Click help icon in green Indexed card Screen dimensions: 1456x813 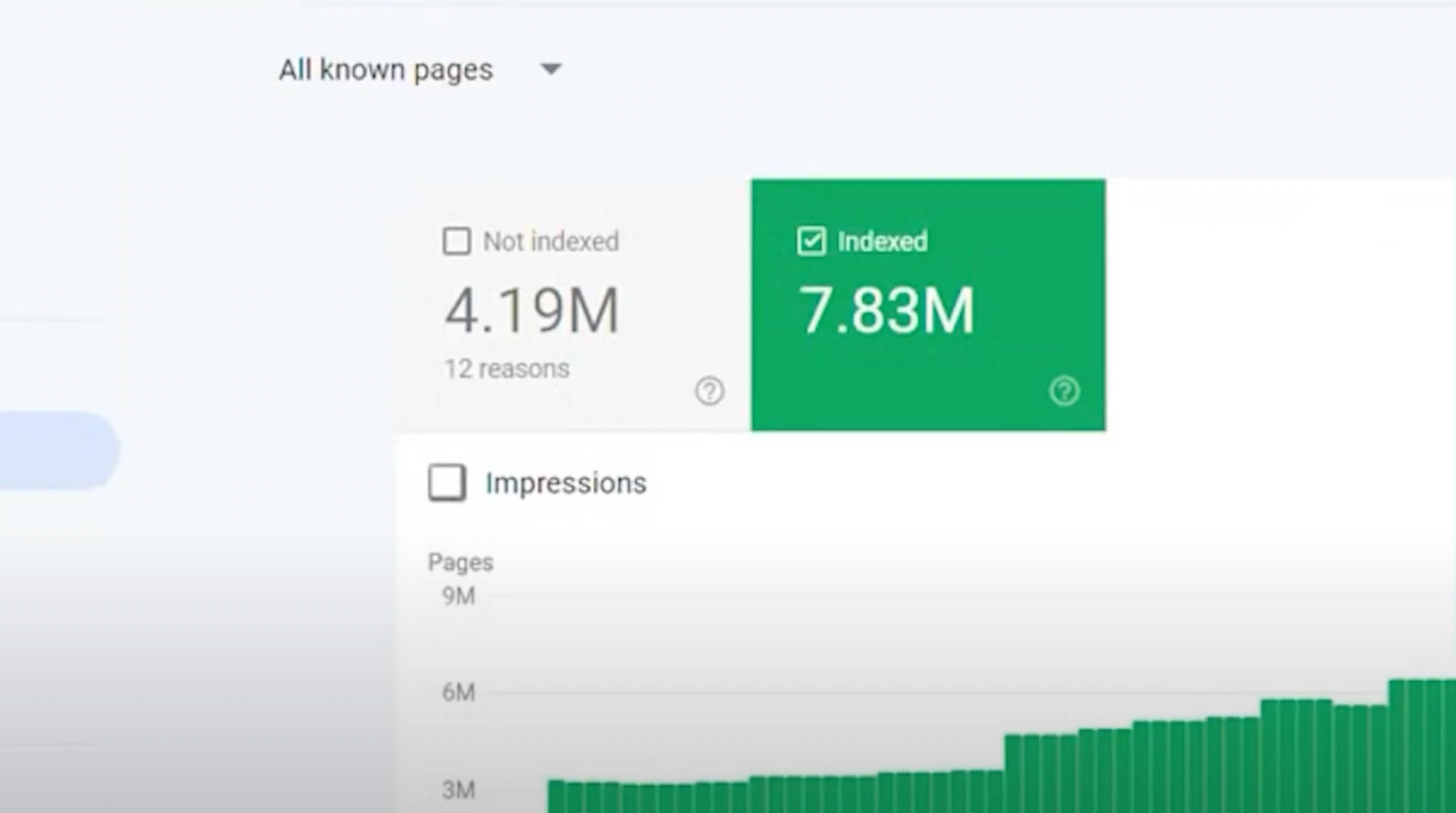tap(1064, 391)
